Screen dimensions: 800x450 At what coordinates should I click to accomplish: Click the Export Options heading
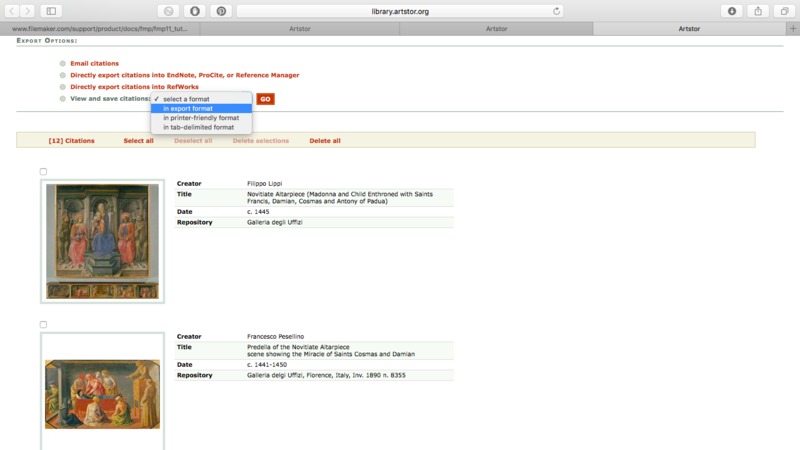pos(47,40)
